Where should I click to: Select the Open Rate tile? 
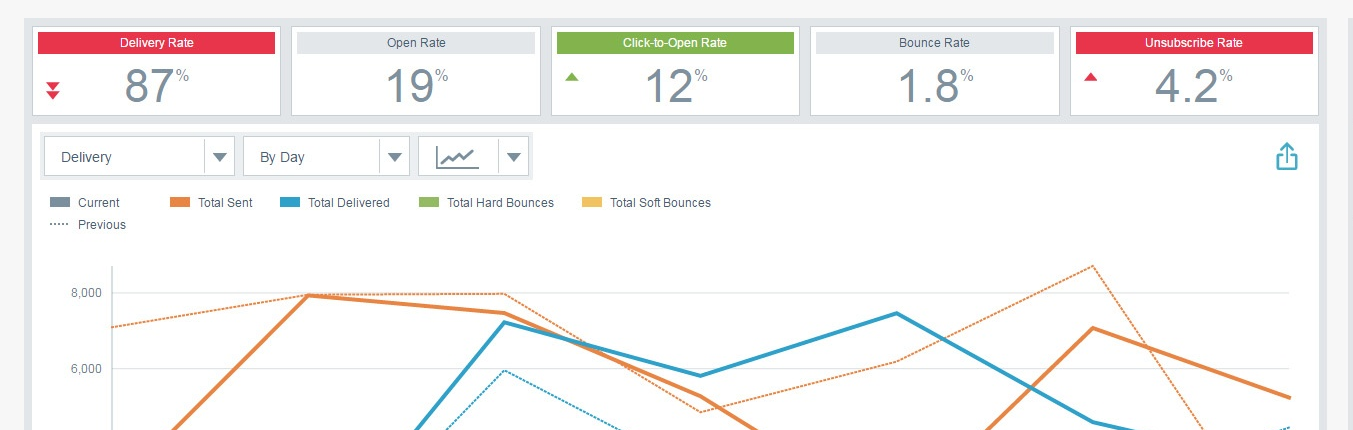tap(416, 71)
